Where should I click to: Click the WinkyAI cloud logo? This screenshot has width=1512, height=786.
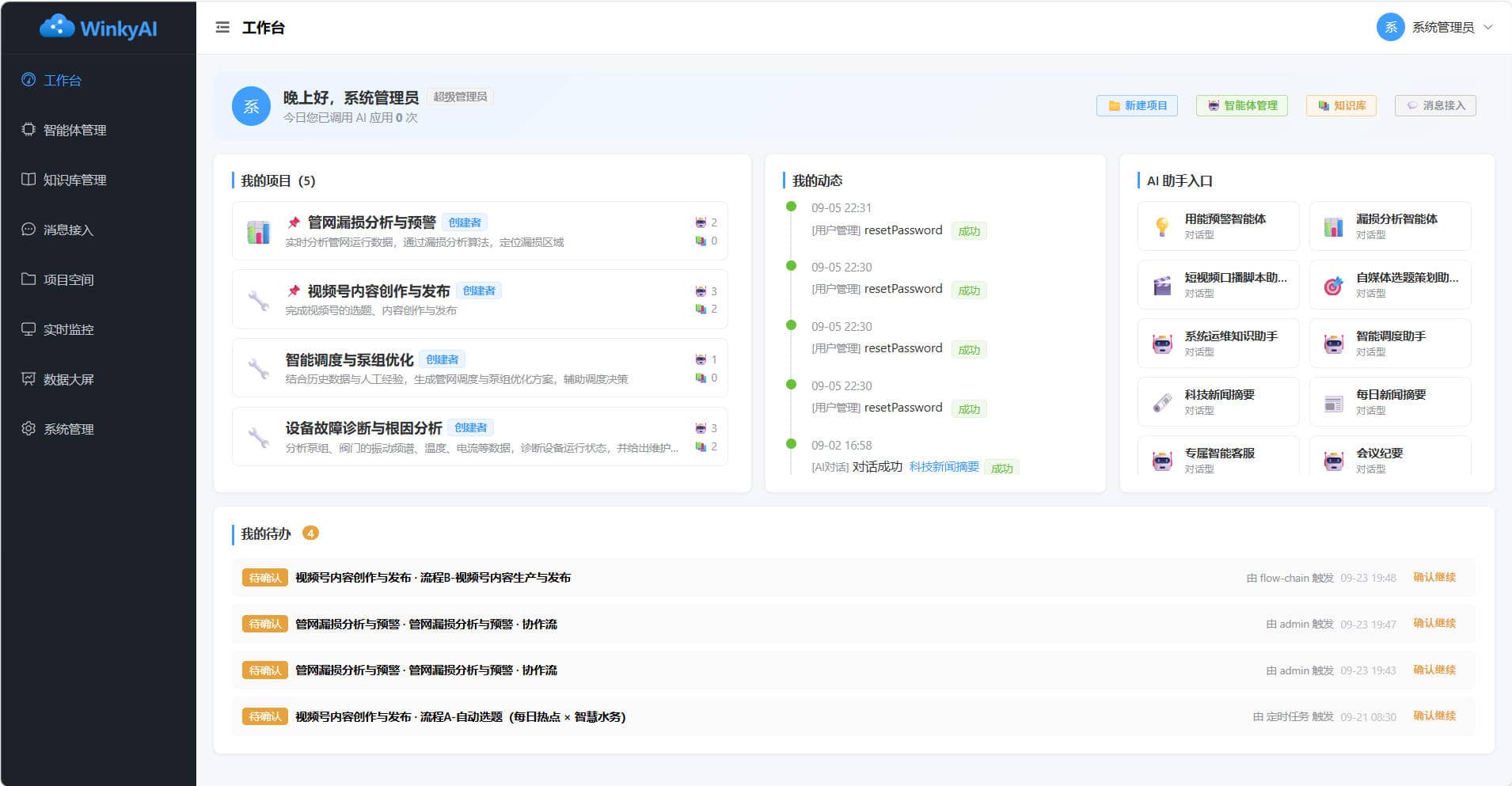point(98,28)
